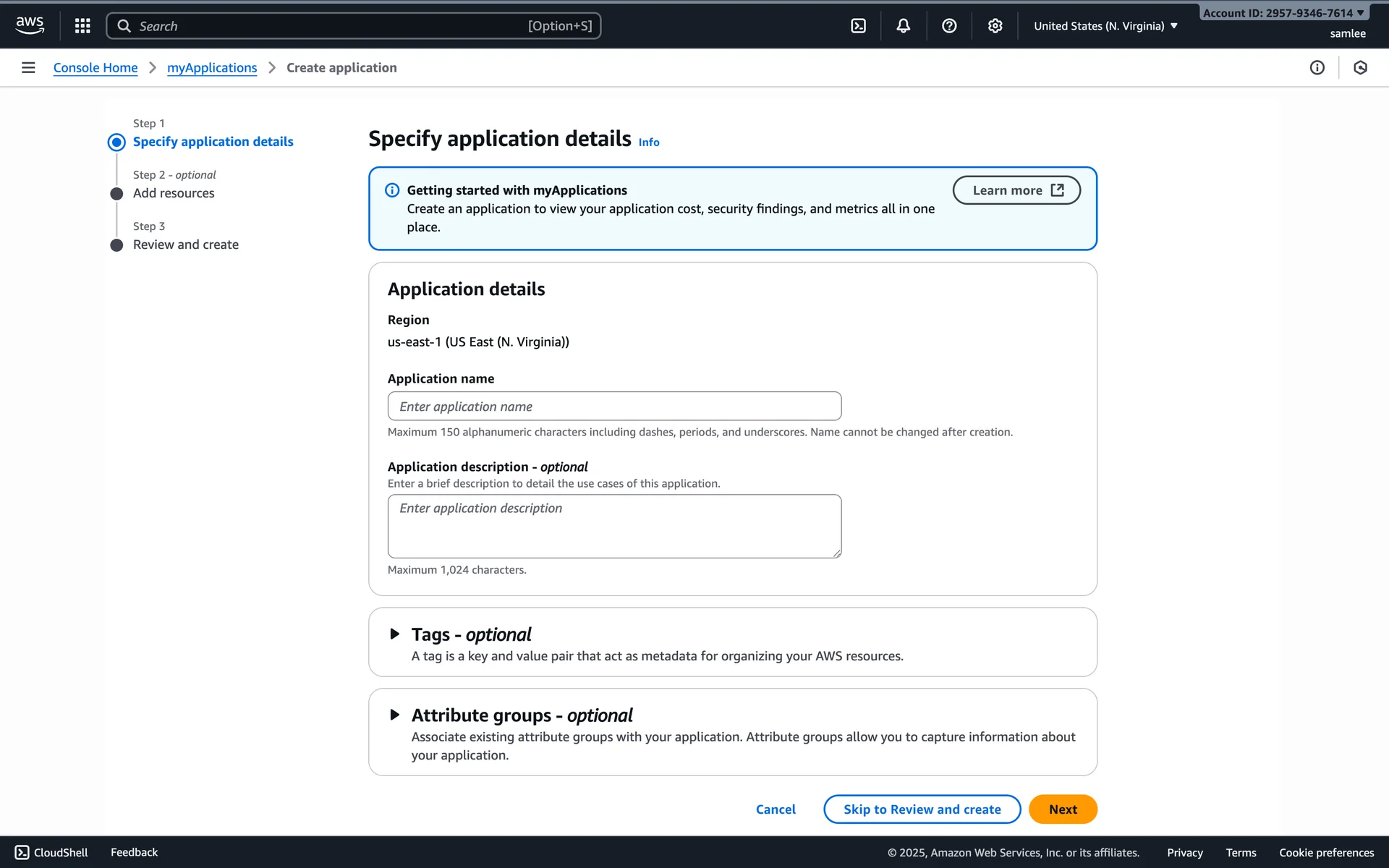This screenshot has height=868, width=1389.
Task: Open the notifications bell
Action: click(904, 26)
